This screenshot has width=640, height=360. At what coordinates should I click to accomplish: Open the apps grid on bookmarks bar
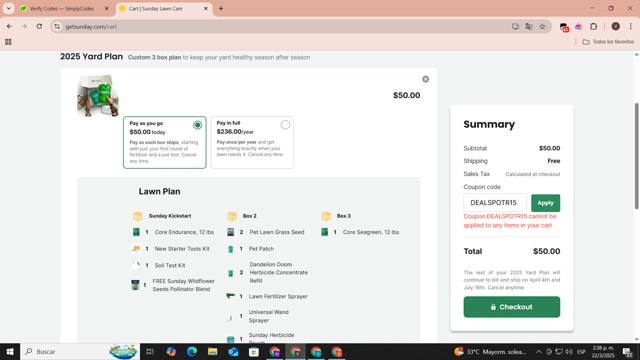click(8, 42)
